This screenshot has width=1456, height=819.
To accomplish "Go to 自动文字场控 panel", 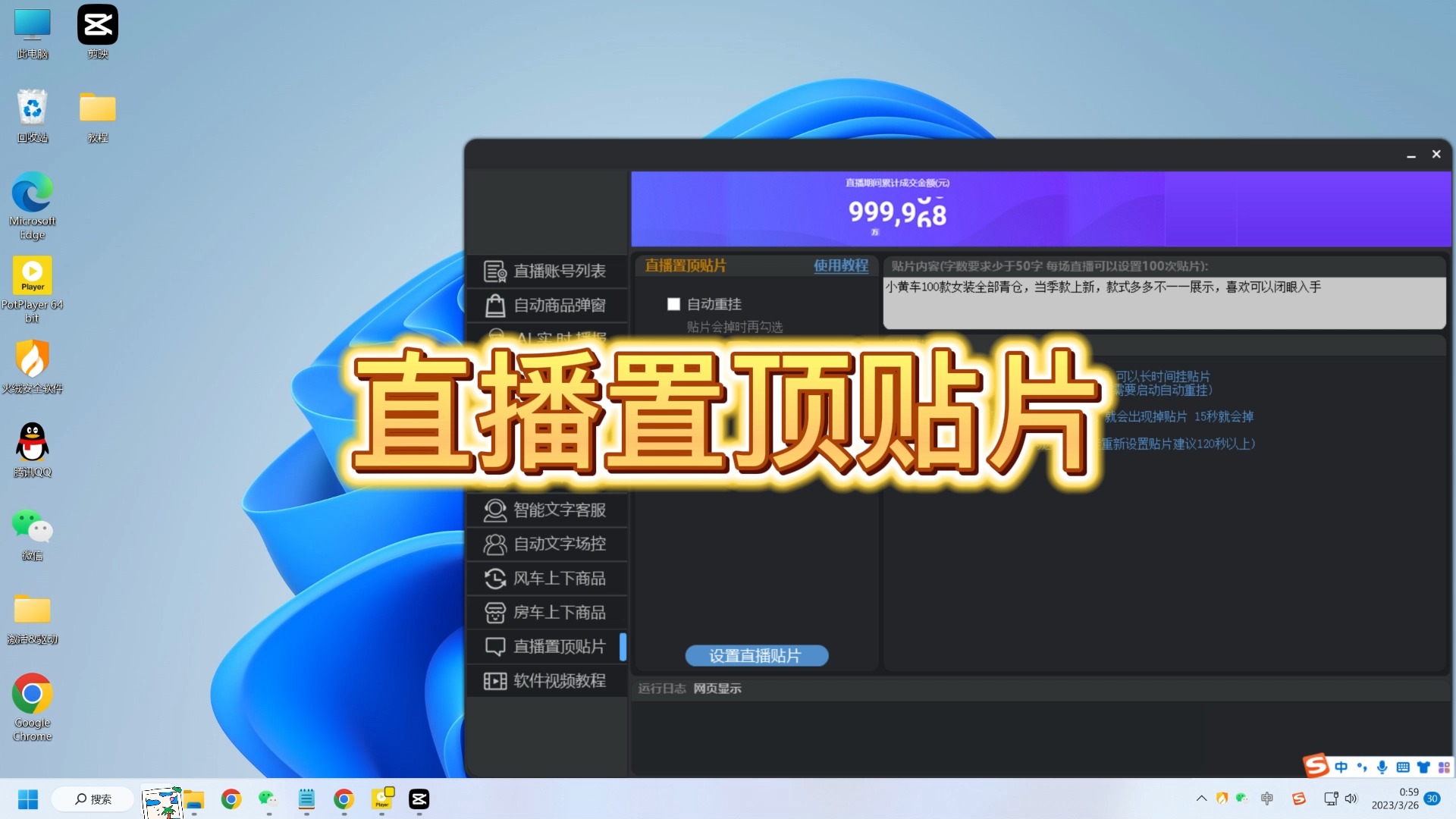I will 546,544.
